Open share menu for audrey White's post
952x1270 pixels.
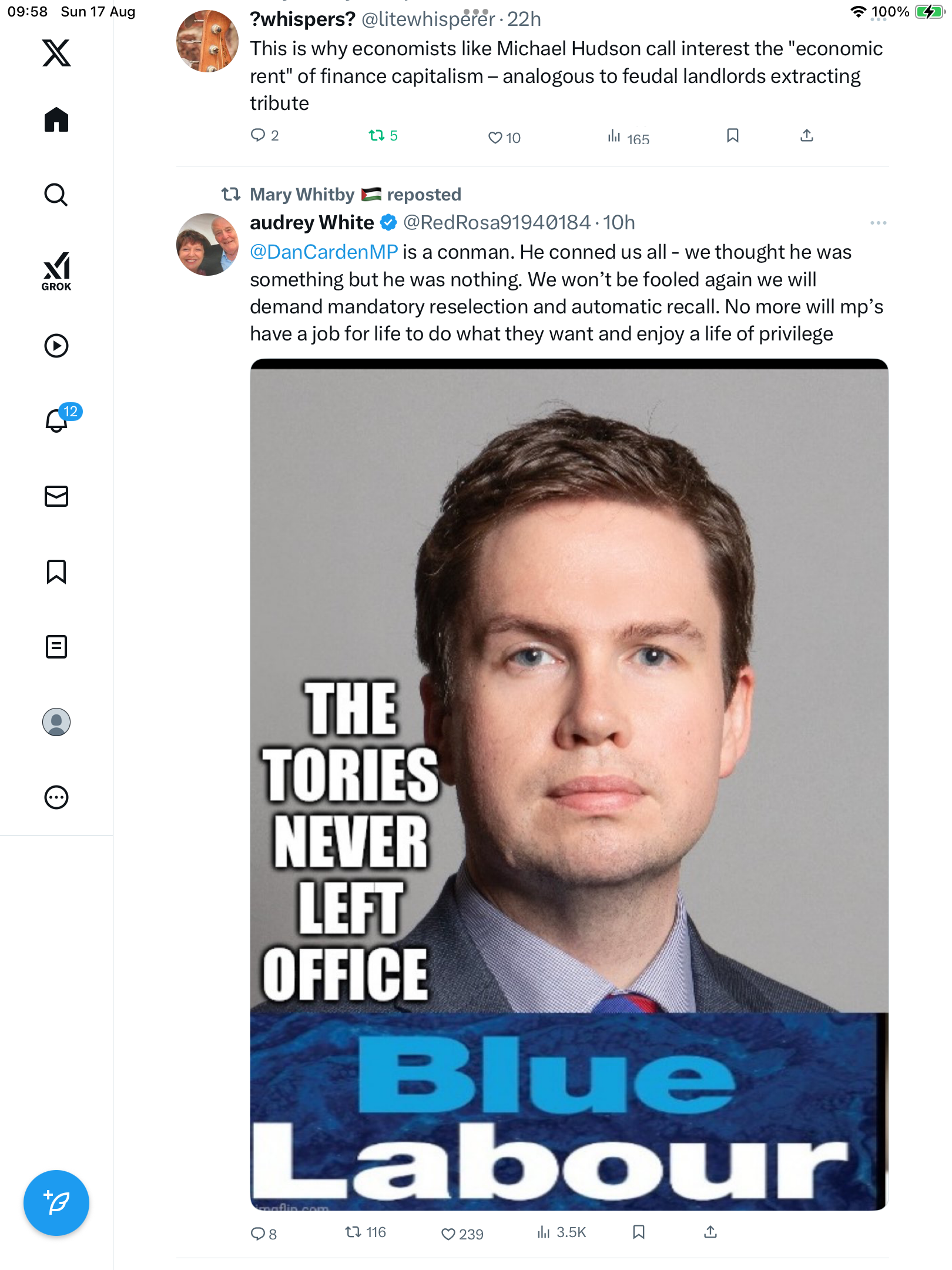pyautogui.click(x=710, y=1232)
